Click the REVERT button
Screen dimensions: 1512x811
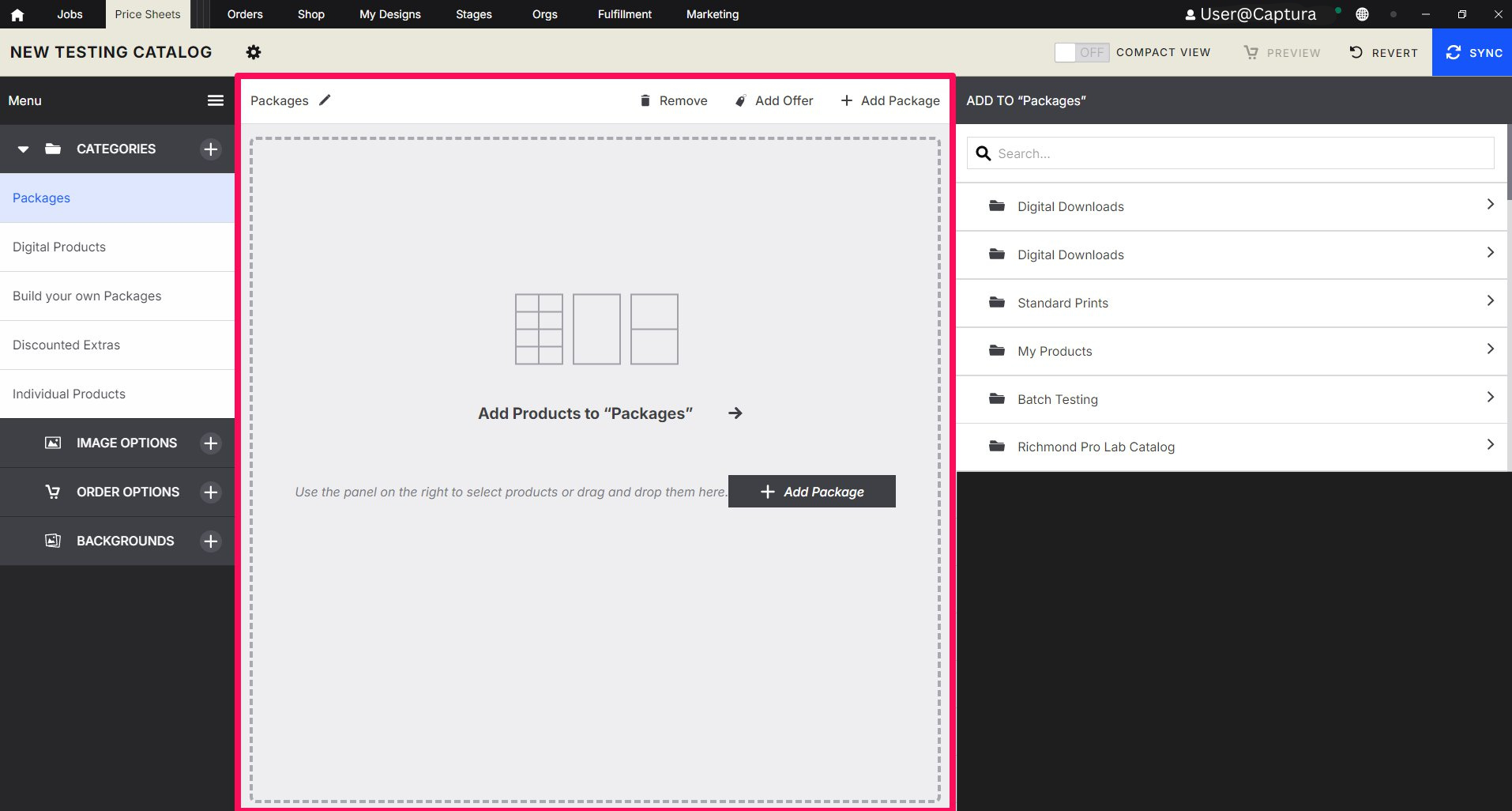[x=1383, y=52]
